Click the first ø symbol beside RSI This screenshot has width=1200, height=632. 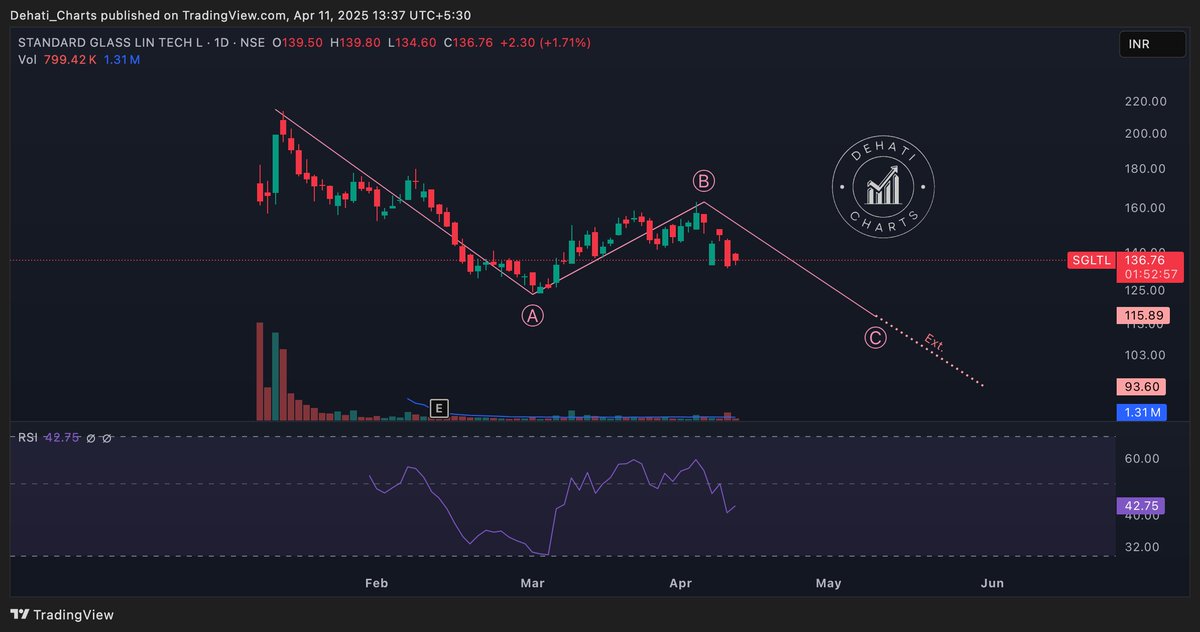point(91,438)
